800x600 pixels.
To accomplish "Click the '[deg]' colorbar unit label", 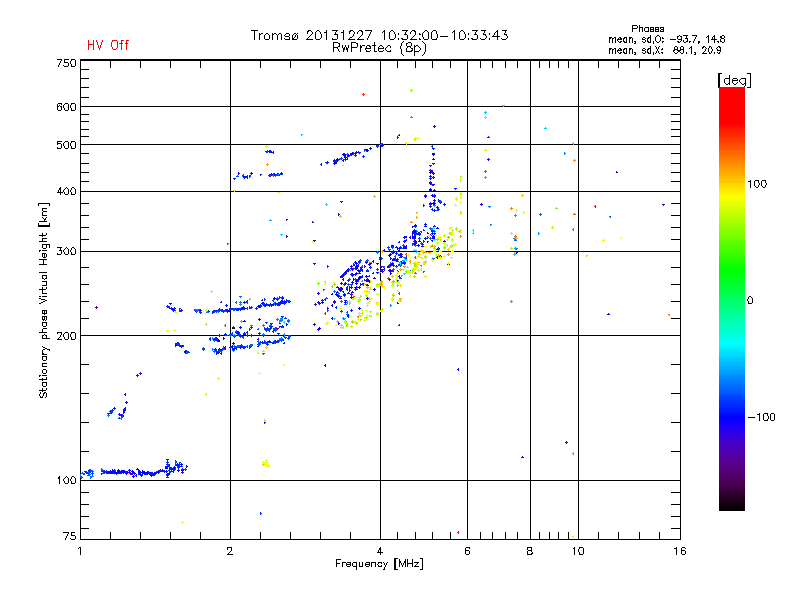I will pyautogui.click(x=734, y=80).
